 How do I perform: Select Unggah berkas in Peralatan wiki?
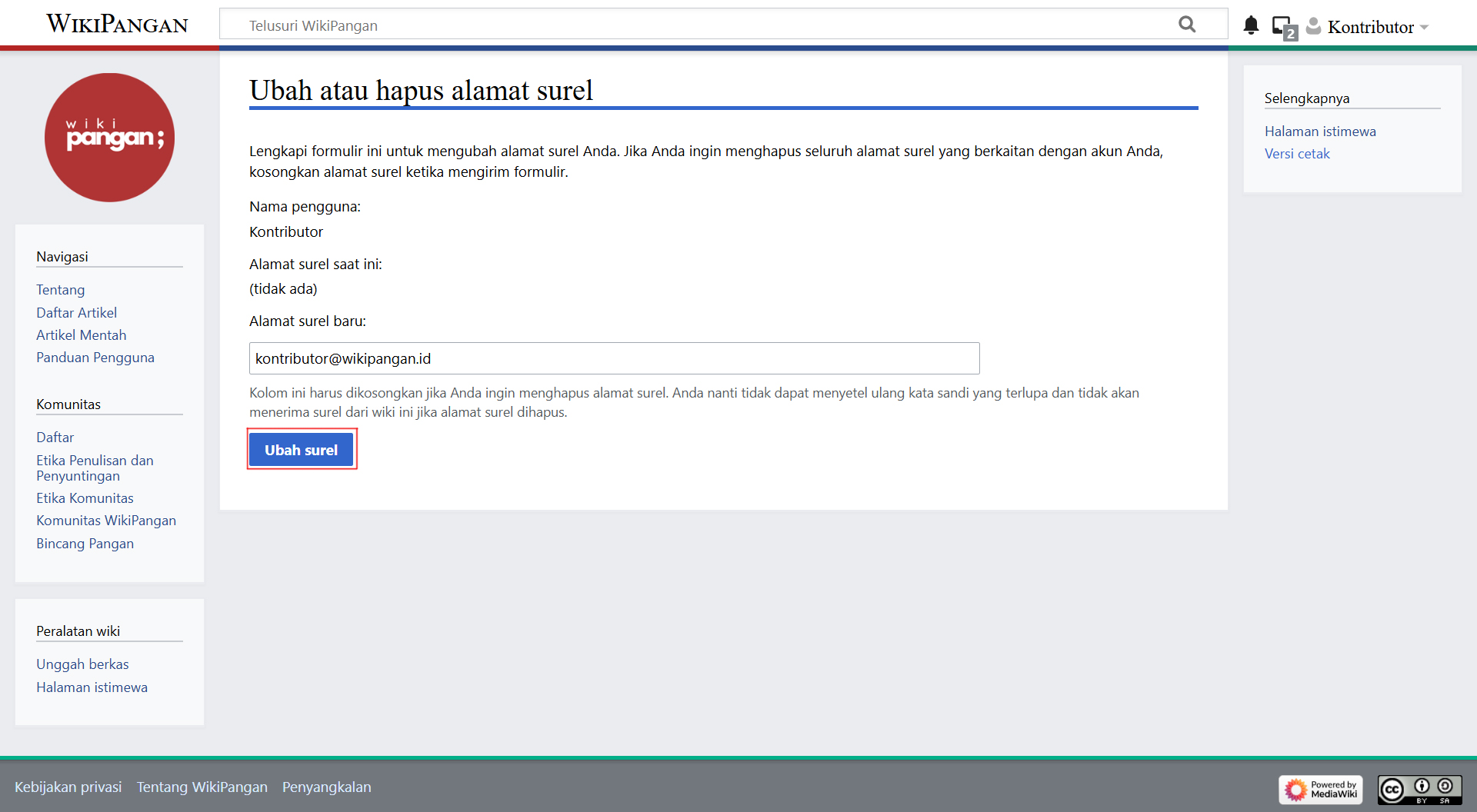[x=82, y=664]
